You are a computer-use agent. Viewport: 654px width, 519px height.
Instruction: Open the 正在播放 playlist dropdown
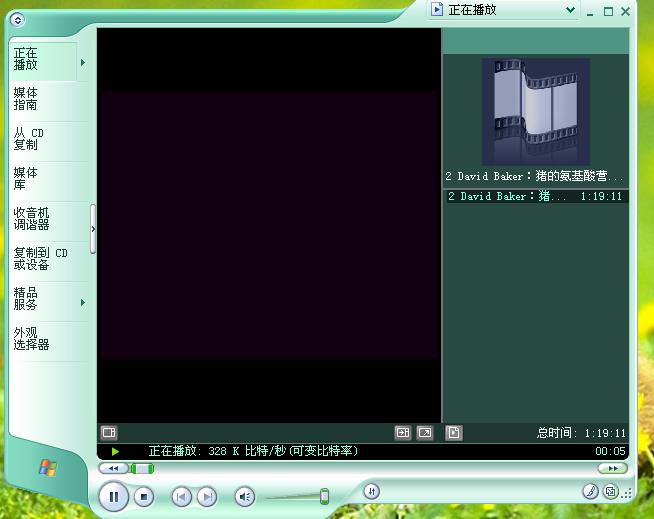click(x=571, y=10)
